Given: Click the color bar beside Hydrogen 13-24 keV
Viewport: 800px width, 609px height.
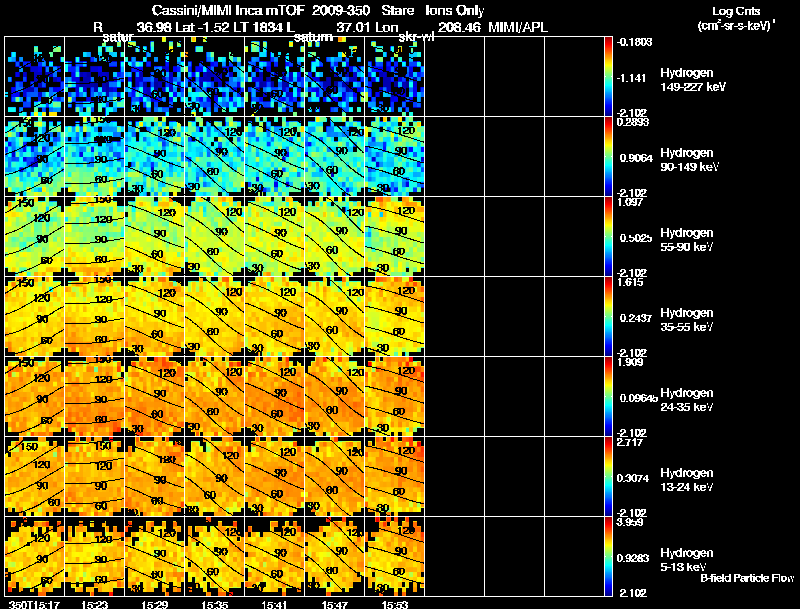Looking at the screenshot, I should pos(608,477).
